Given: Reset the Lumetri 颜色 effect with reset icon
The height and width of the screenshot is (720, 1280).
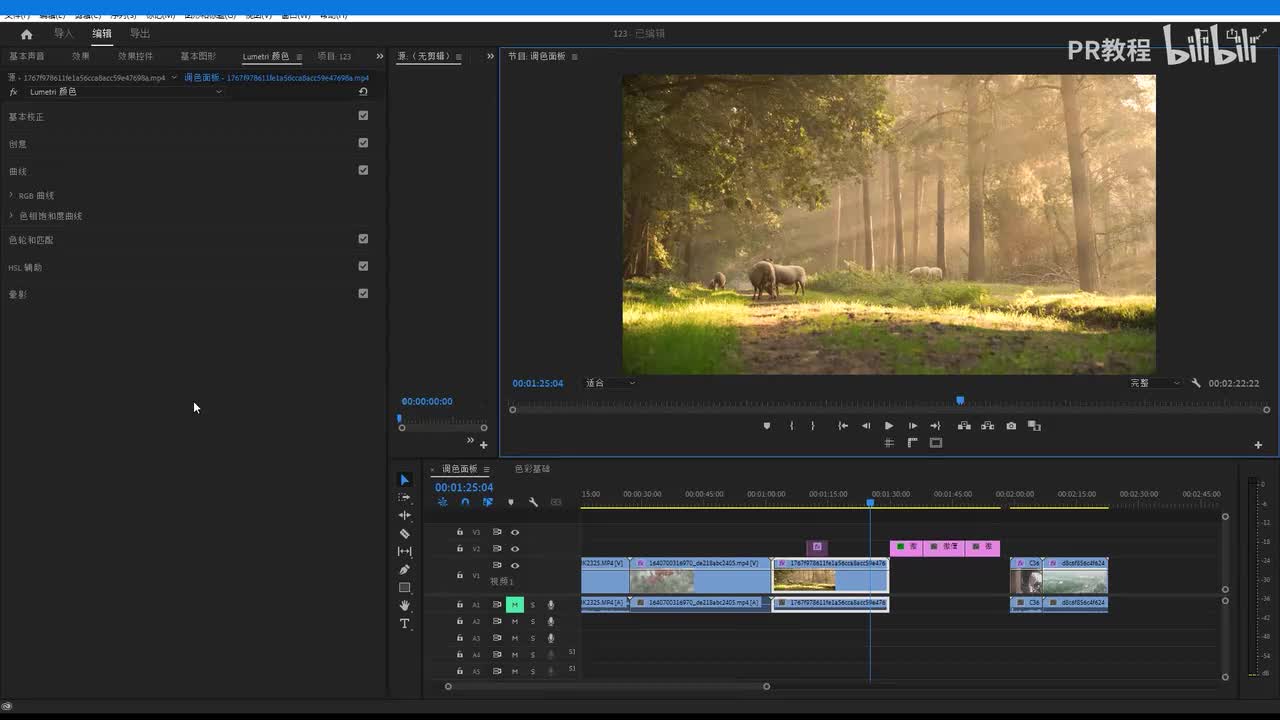Looking at the screenshot, I should (363, 92).
